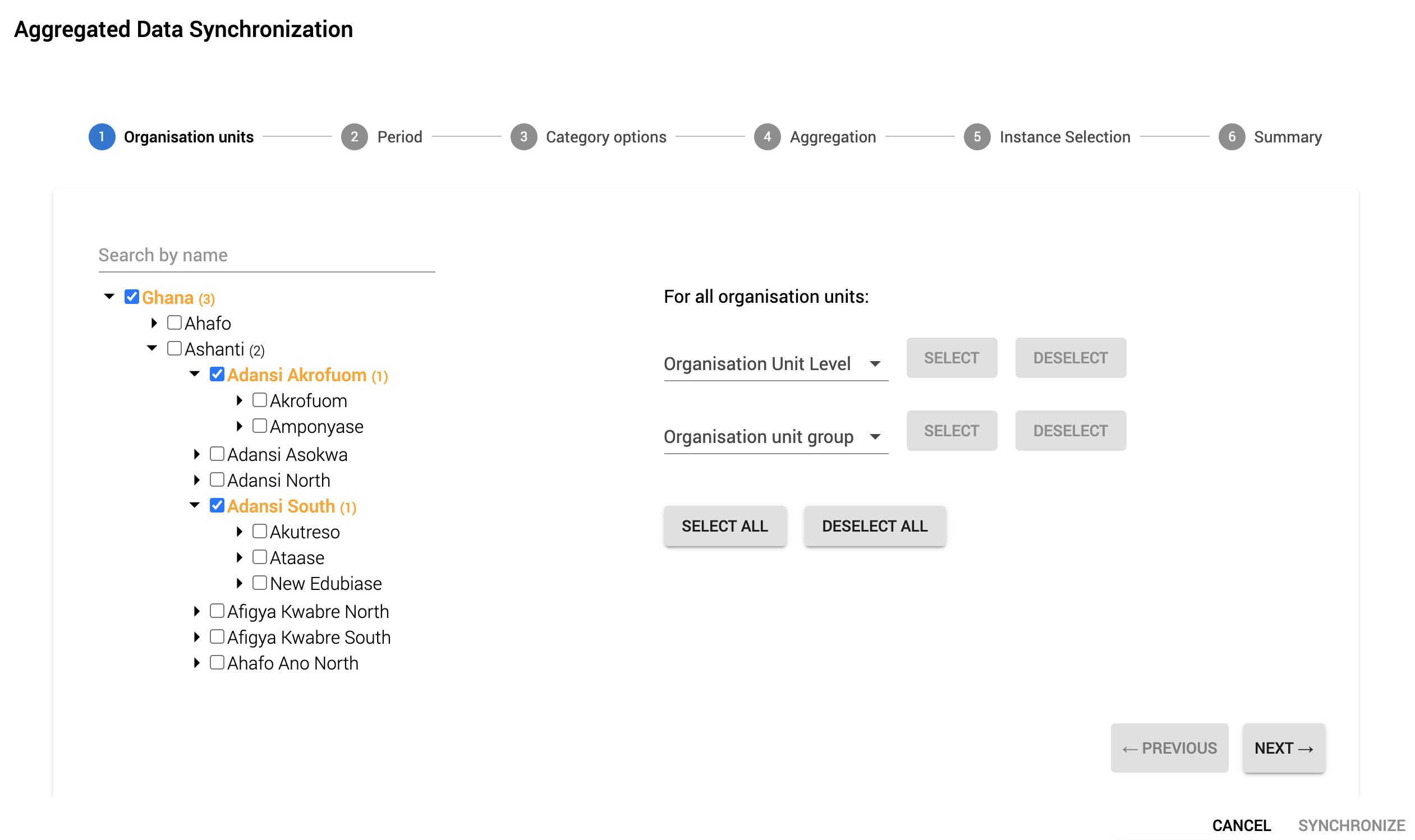Switch to the Period step label
This screenshot has width=1415, height=840.
399,136
